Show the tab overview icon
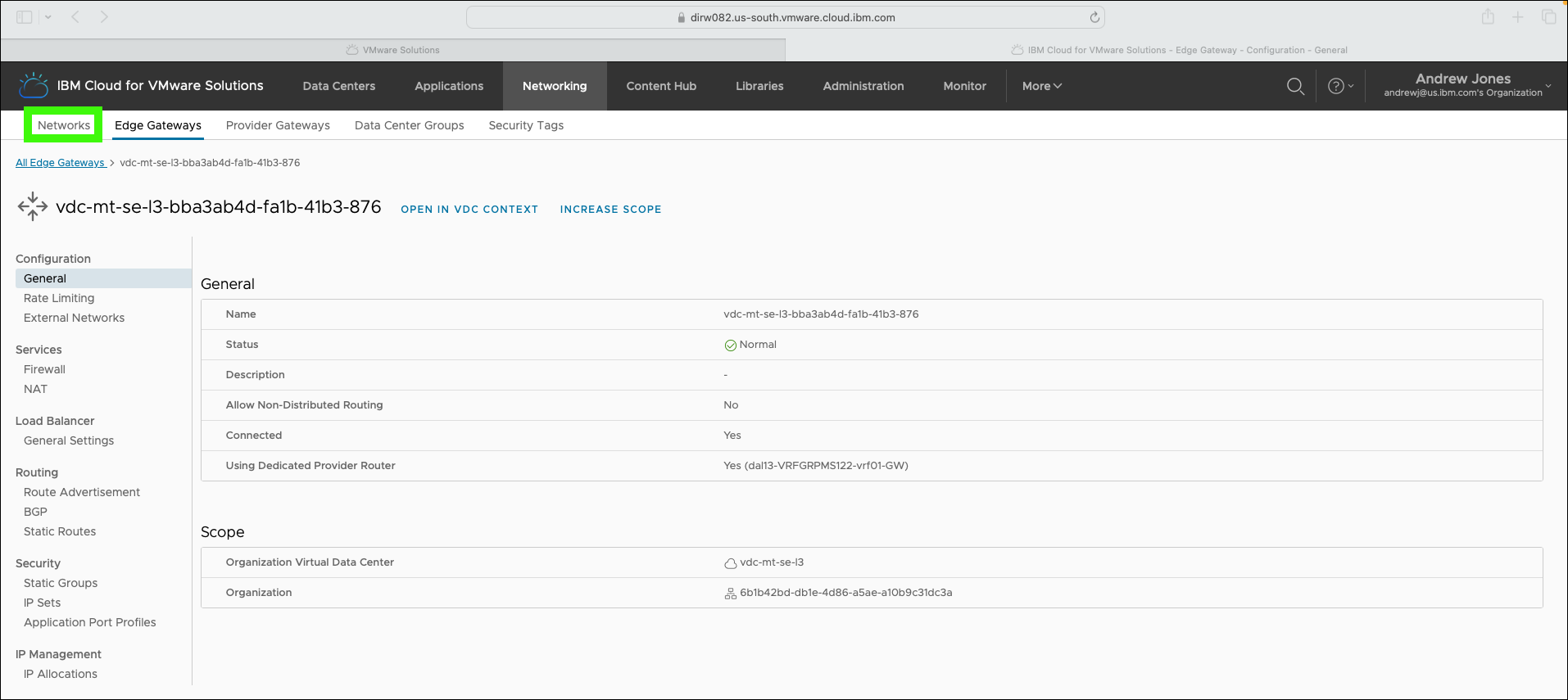 (1548, 16)
